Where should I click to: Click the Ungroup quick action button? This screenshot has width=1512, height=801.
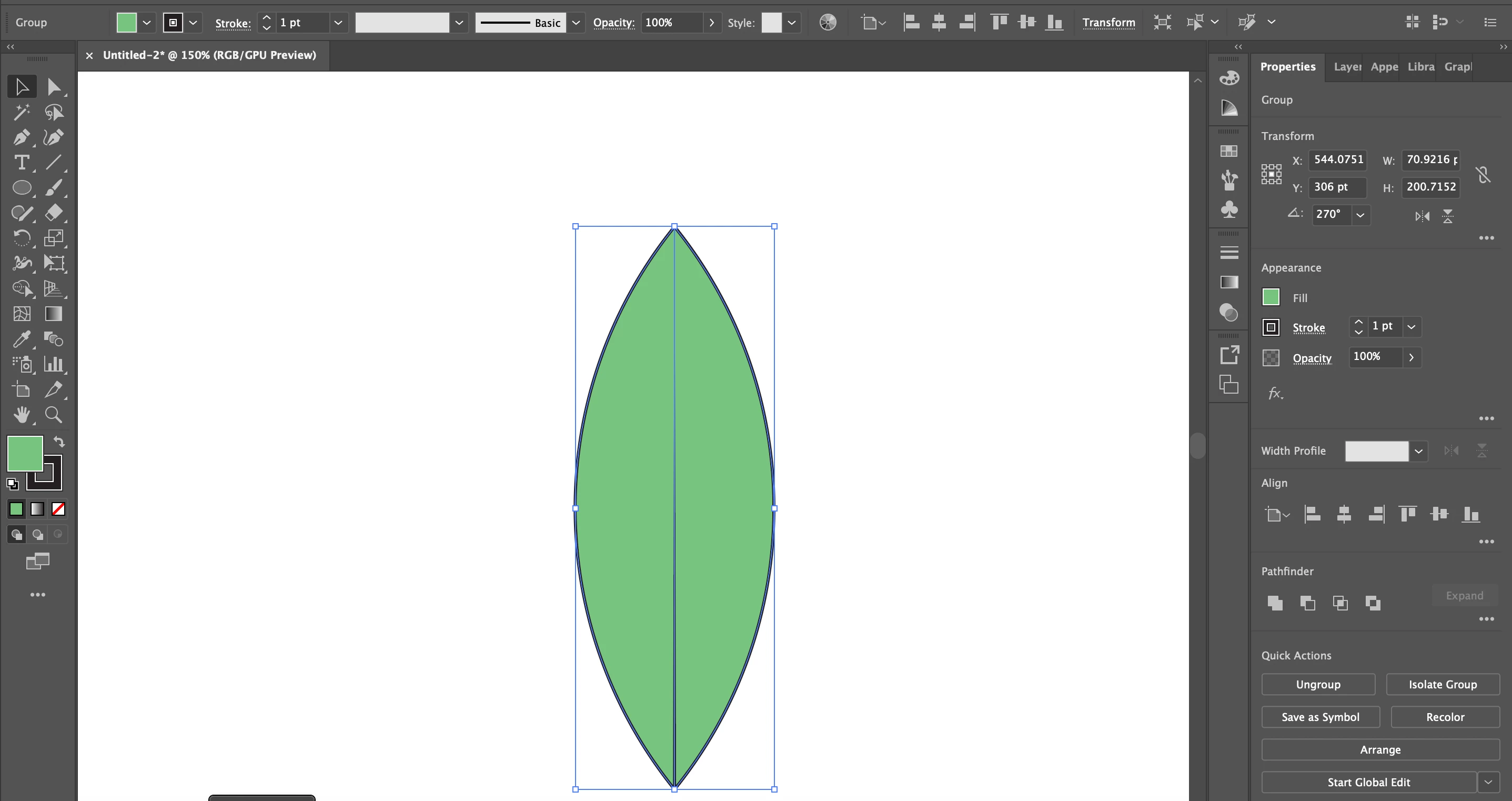coord(1318,684)
